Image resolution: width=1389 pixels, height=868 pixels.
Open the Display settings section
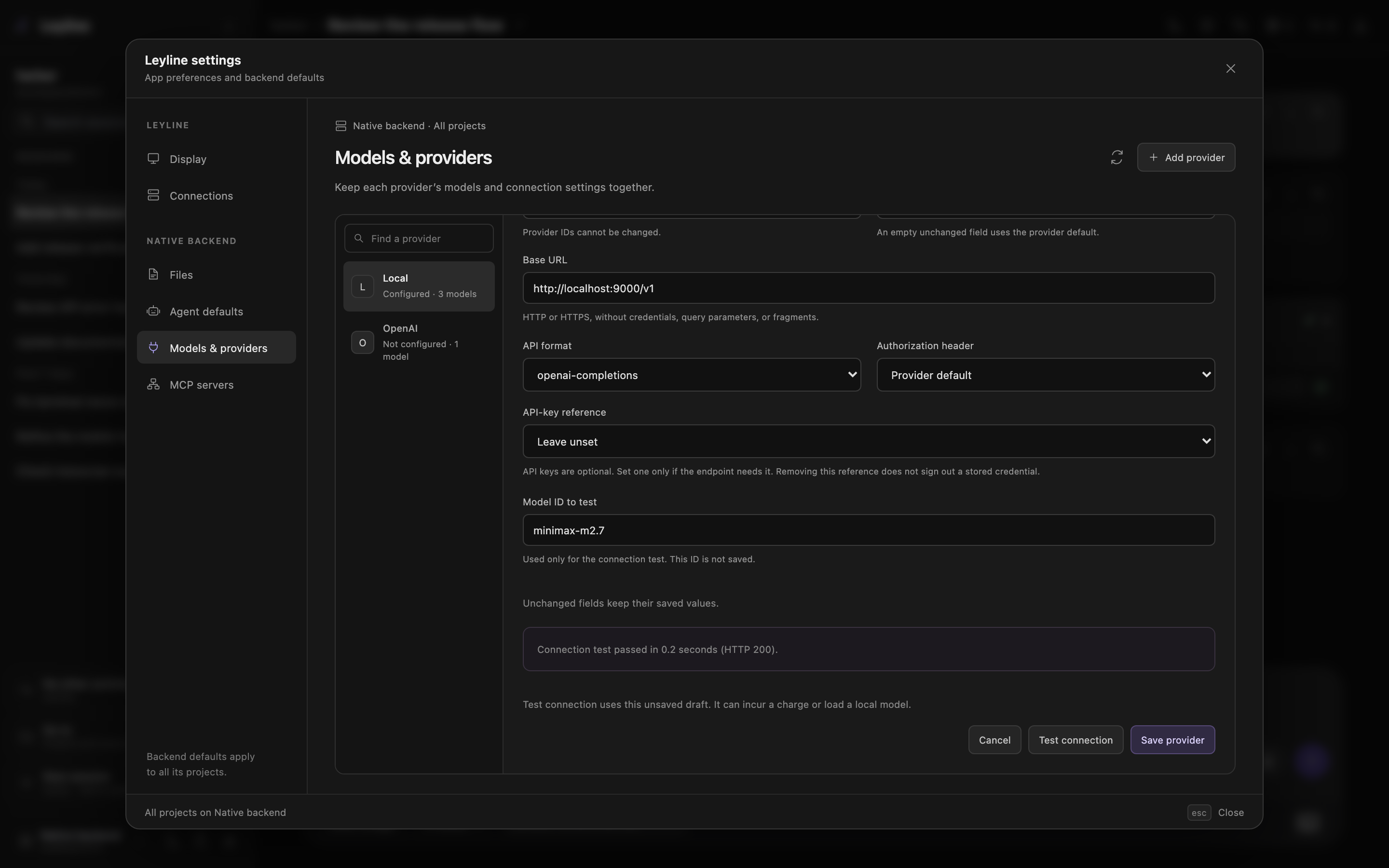(217, 159)
